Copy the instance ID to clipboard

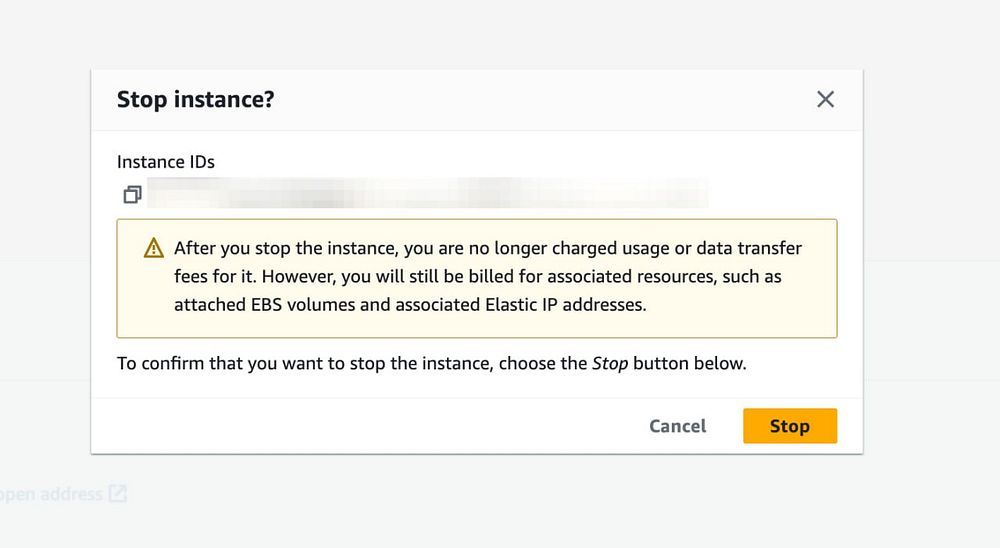click(132, 194)
